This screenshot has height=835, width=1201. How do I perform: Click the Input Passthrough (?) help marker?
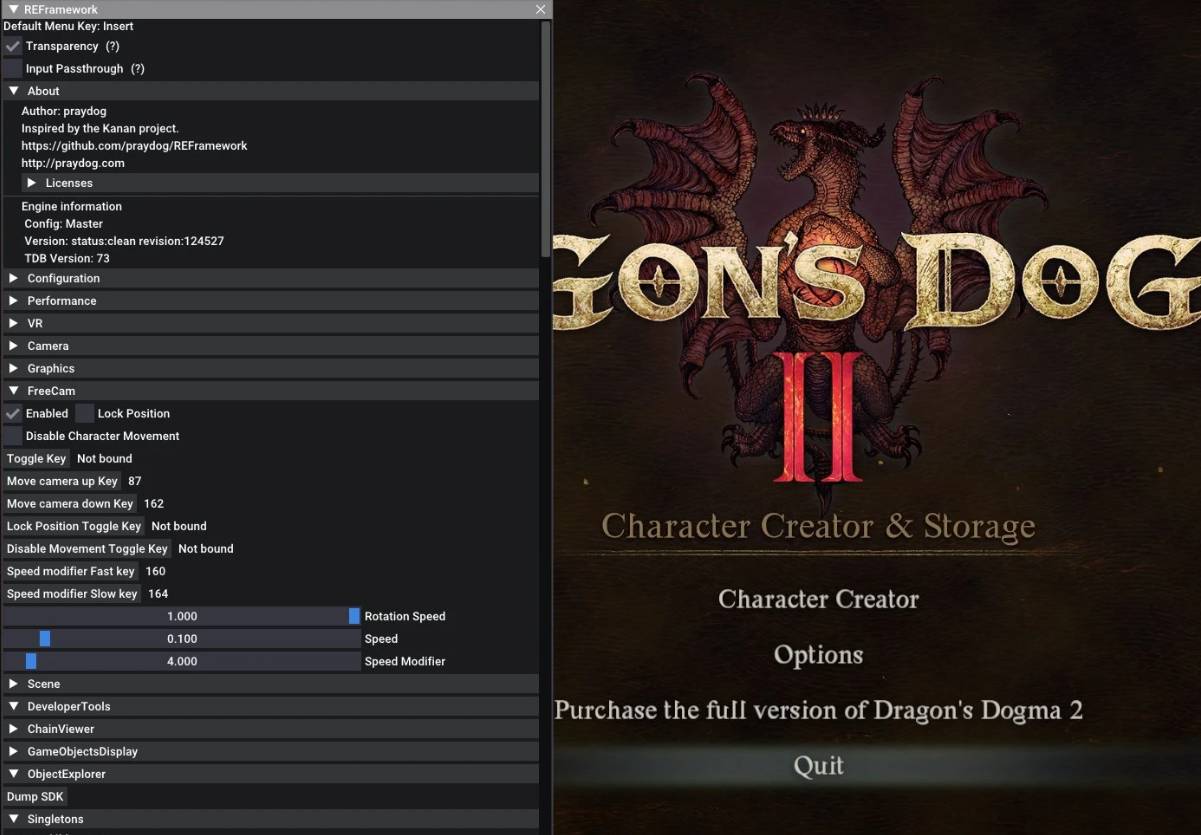click(x=138, y=69)
